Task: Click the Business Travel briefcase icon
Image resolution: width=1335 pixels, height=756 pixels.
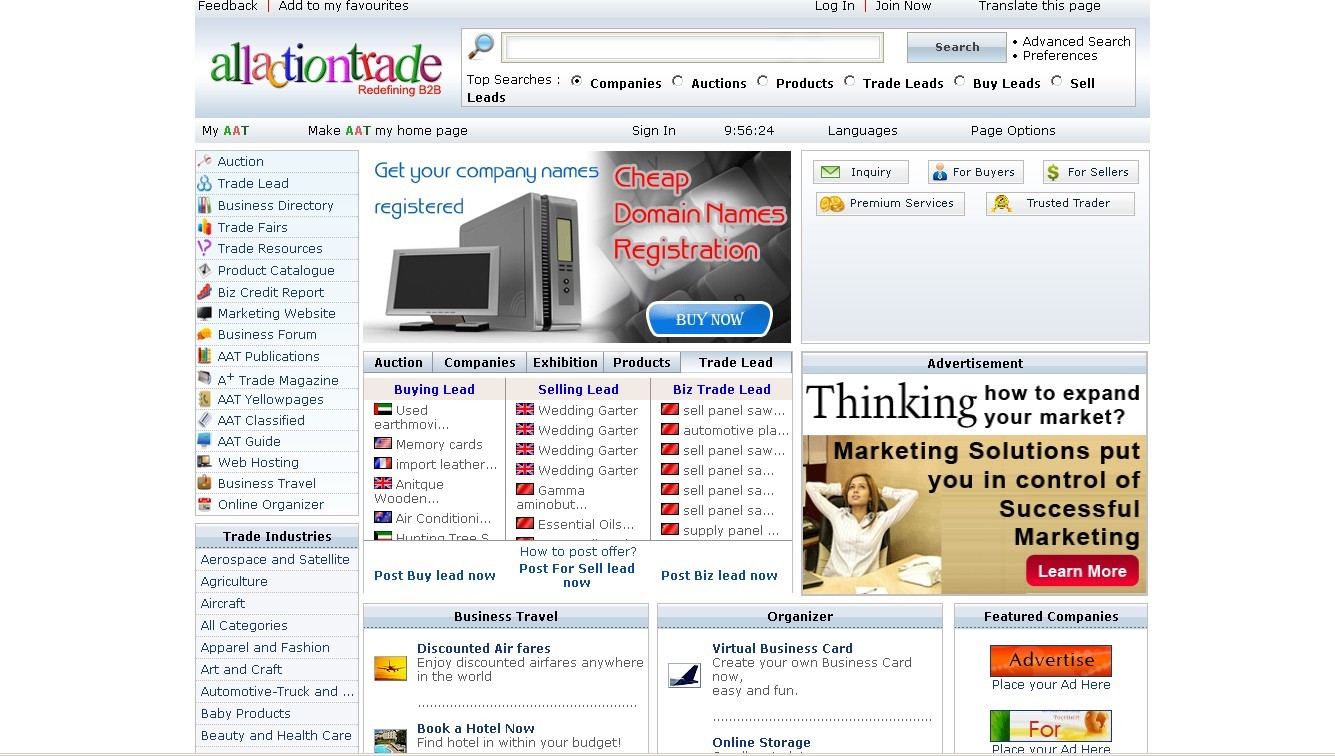Action: pos(205,483)
